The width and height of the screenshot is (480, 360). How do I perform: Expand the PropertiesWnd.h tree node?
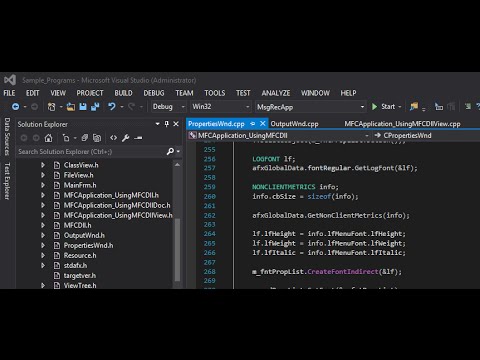coord(43,245)
